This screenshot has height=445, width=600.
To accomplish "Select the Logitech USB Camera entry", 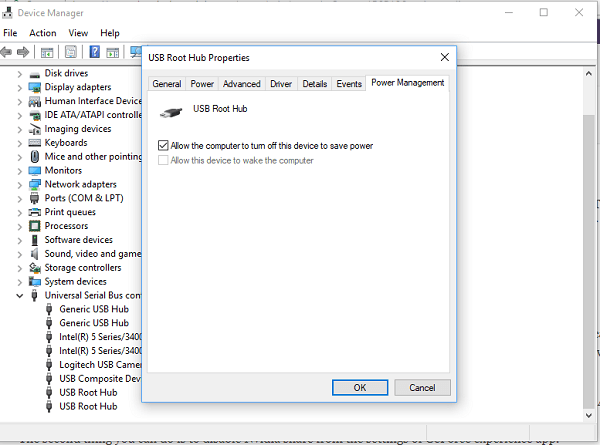I will click(100, 365).
